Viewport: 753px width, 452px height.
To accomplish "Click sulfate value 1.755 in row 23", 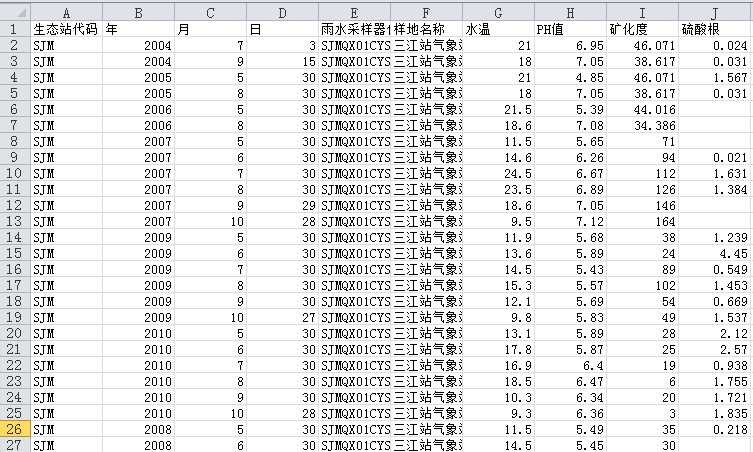I will click(x=716, y=382).
